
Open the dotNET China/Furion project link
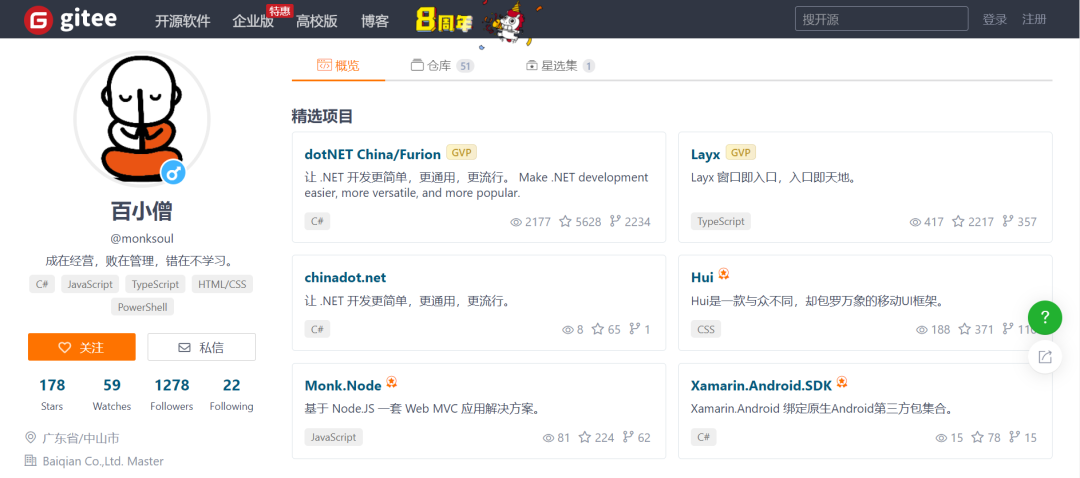(x=373, y=154)
